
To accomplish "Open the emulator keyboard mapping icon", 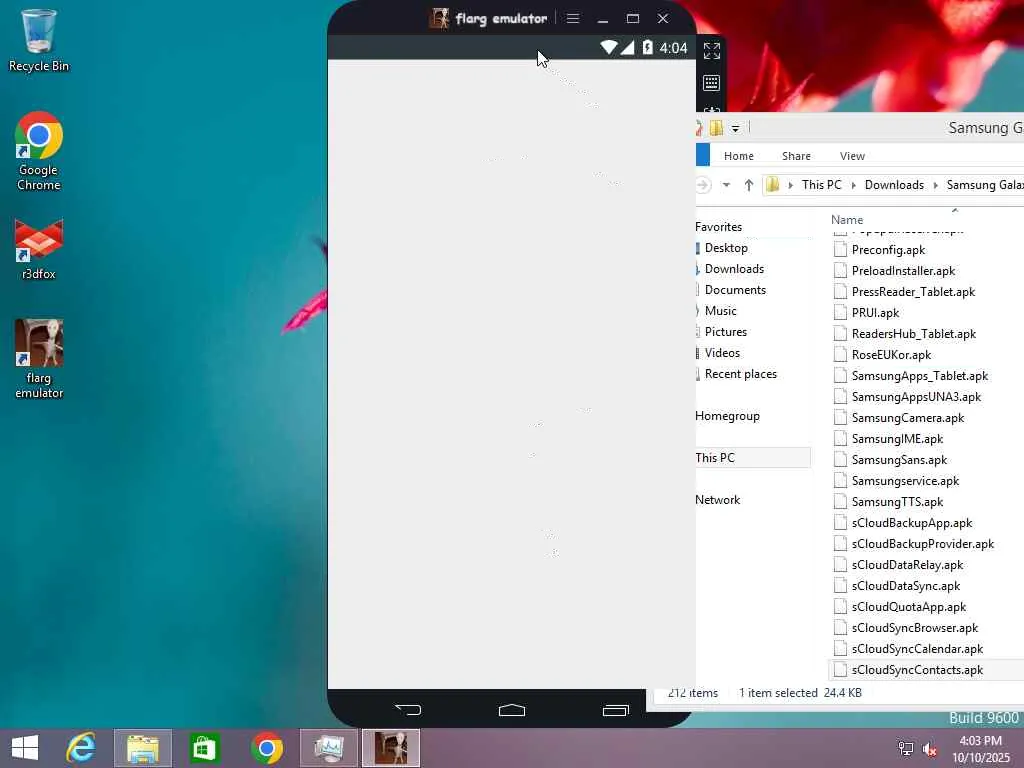I will [x=712, y=83].
